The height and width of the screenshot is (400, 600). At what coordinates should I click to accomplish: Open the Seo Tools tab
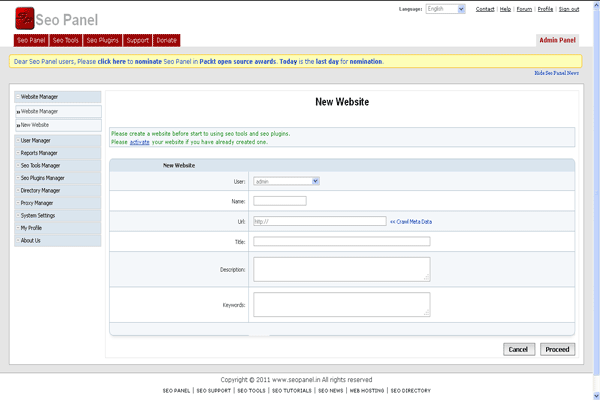(66, 41)
